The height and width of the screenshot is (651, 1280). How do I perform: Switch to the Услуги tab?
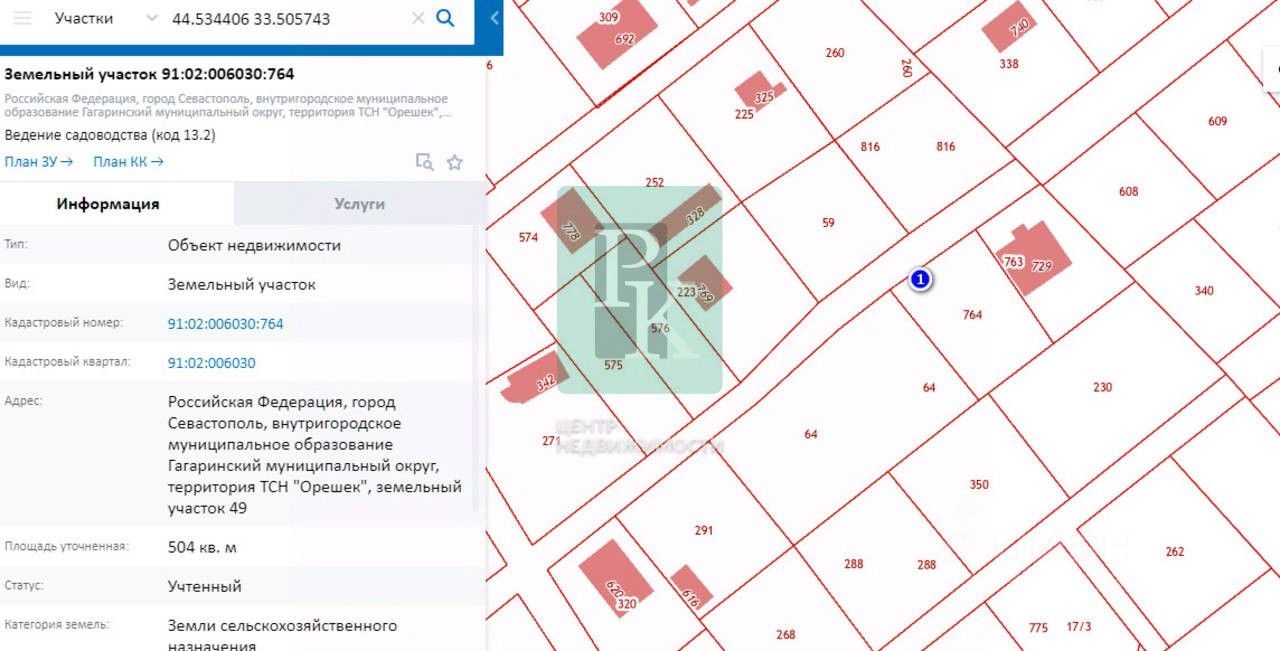(x=359, y=204)
